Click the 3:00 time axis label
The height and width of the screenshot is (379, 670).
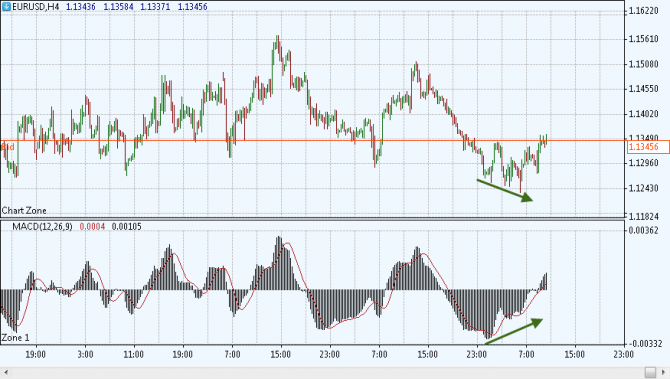click(85, 355)
